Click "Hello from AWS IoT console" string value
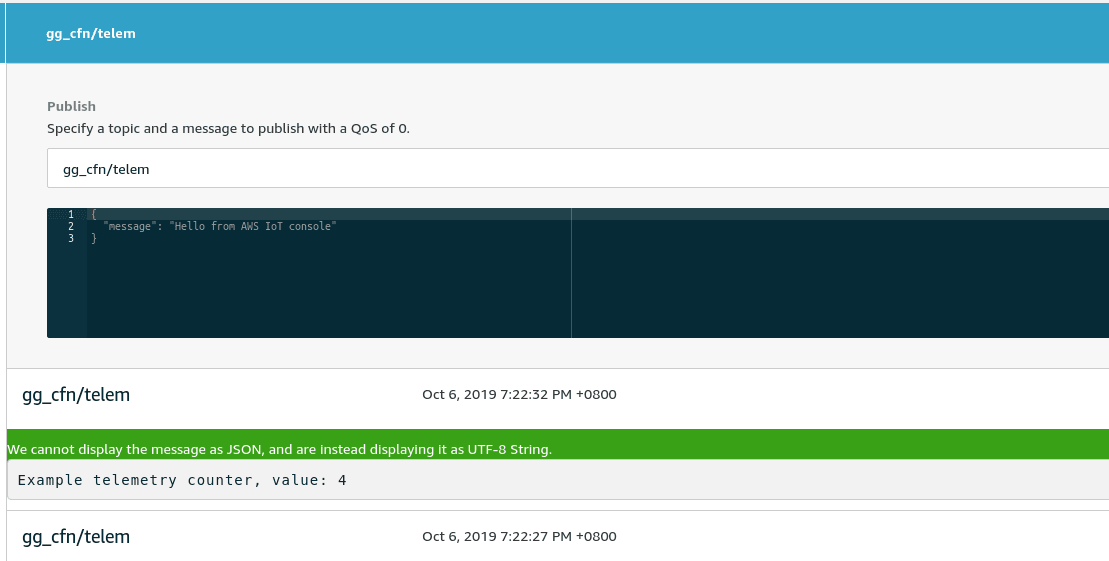This screenshot has height=561, width=1109. (x=253, y=227)
